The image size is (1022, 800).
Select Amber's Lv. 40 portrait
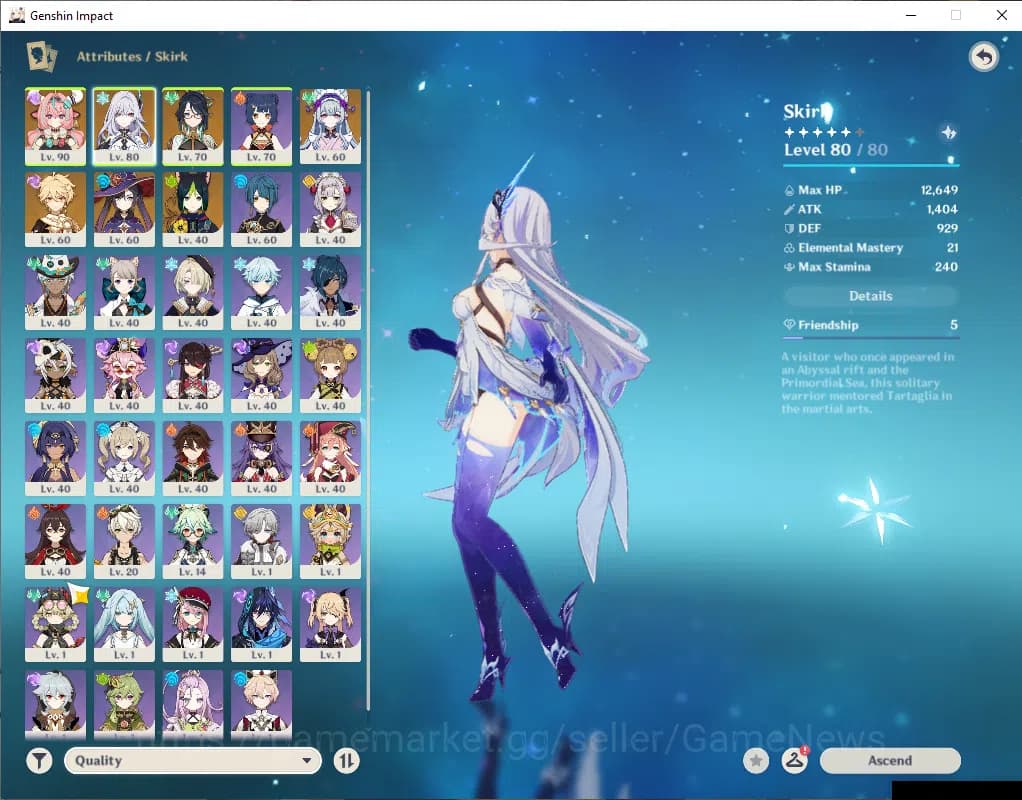[55, 541]
